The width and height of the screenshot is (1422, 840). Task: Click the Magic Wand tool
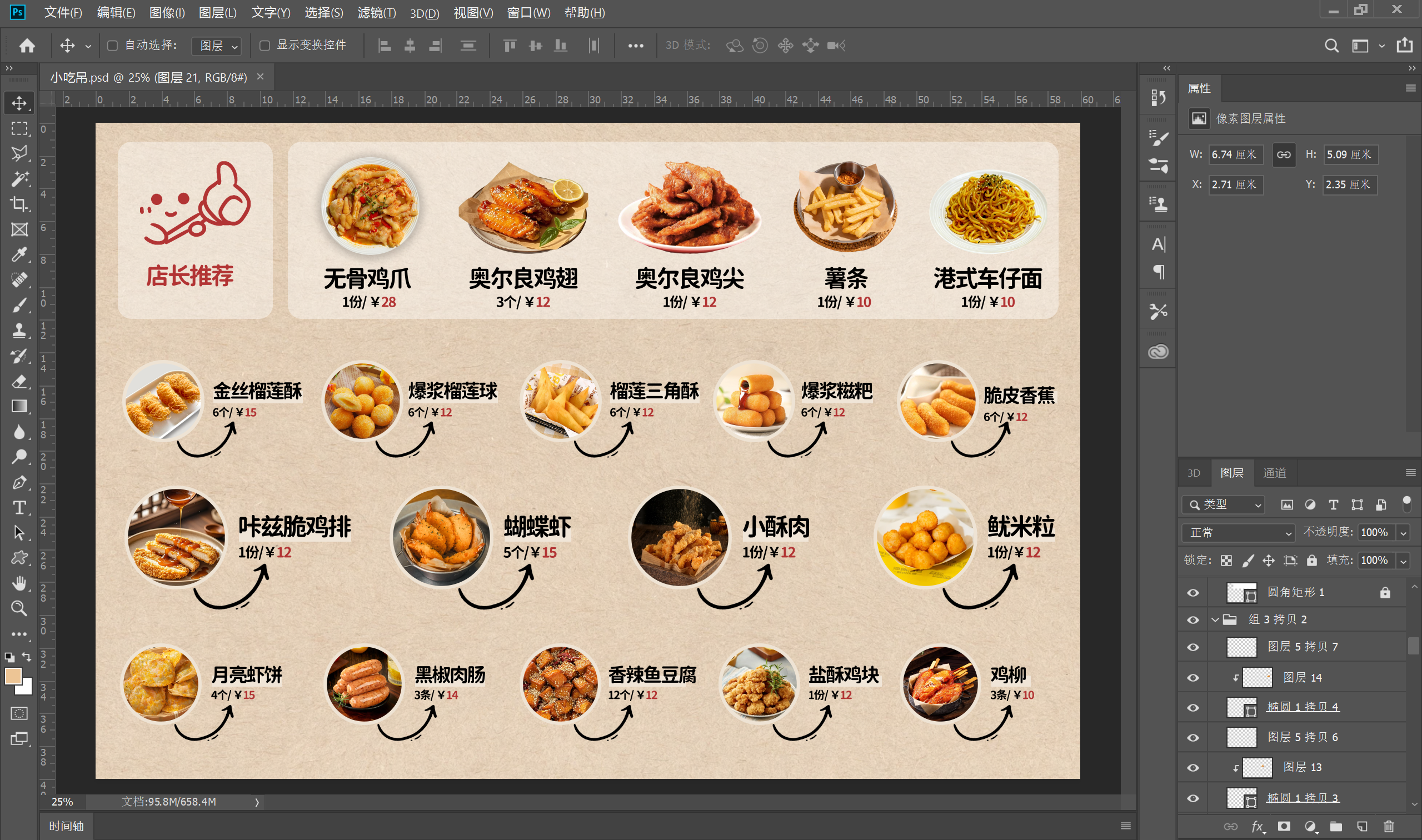pos(19,179)
